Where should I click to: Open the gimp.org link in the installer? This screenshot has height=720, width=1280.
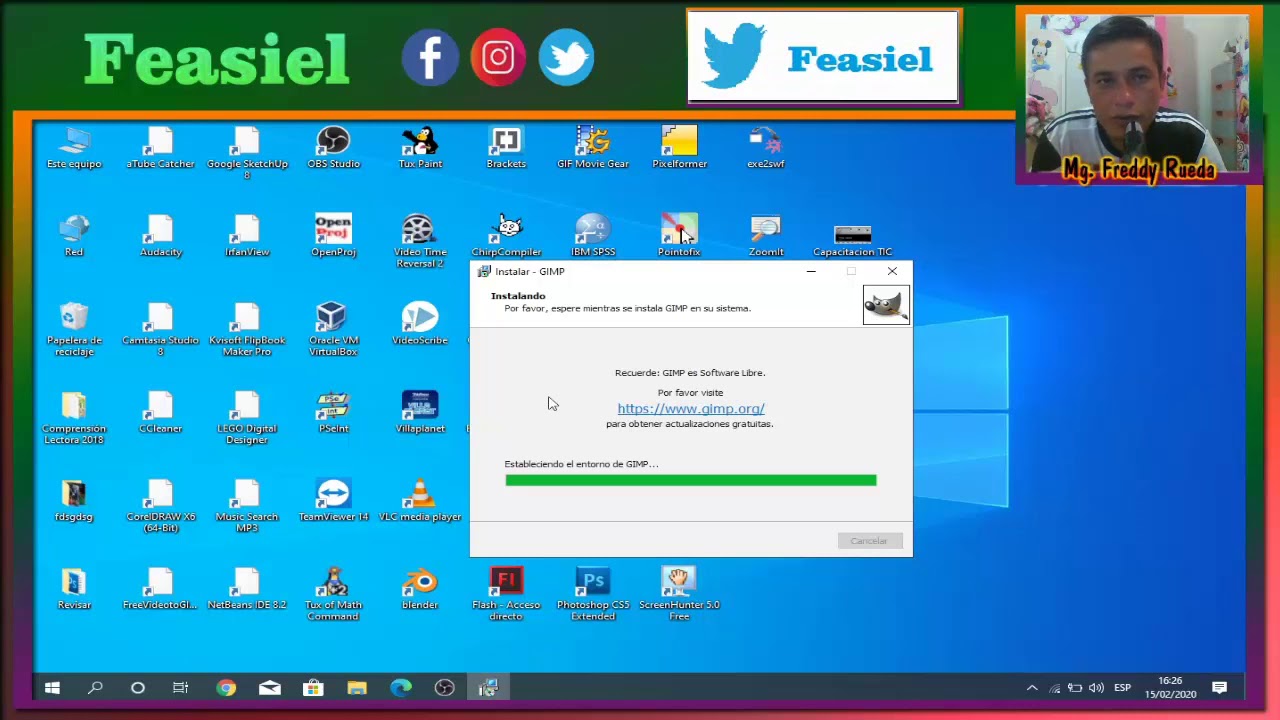pyautogui.click(x=691, y=409)
